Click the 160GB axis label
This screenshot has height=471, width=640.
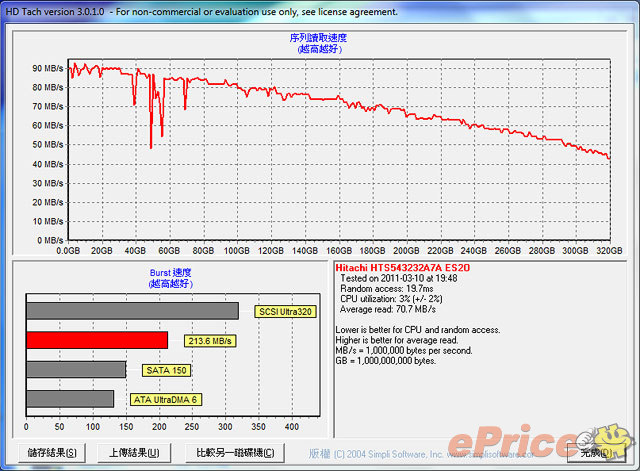[x=339, y=251]
